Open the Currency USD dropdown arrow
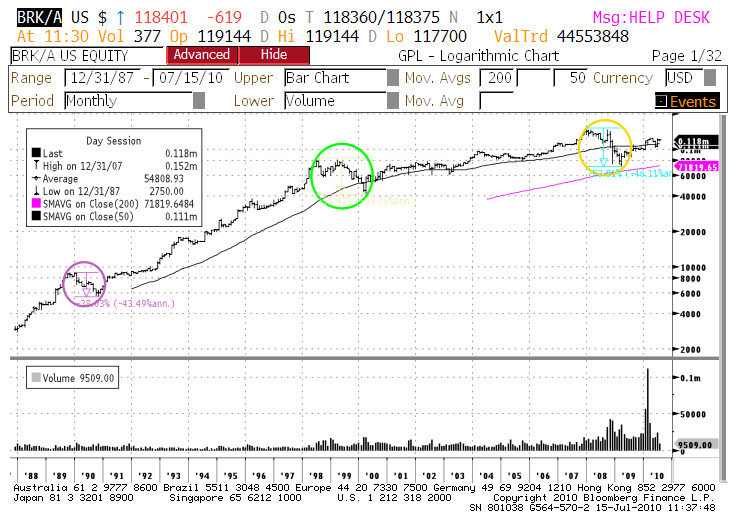Viewport: 736px width, 527px height. pos(710,78)
